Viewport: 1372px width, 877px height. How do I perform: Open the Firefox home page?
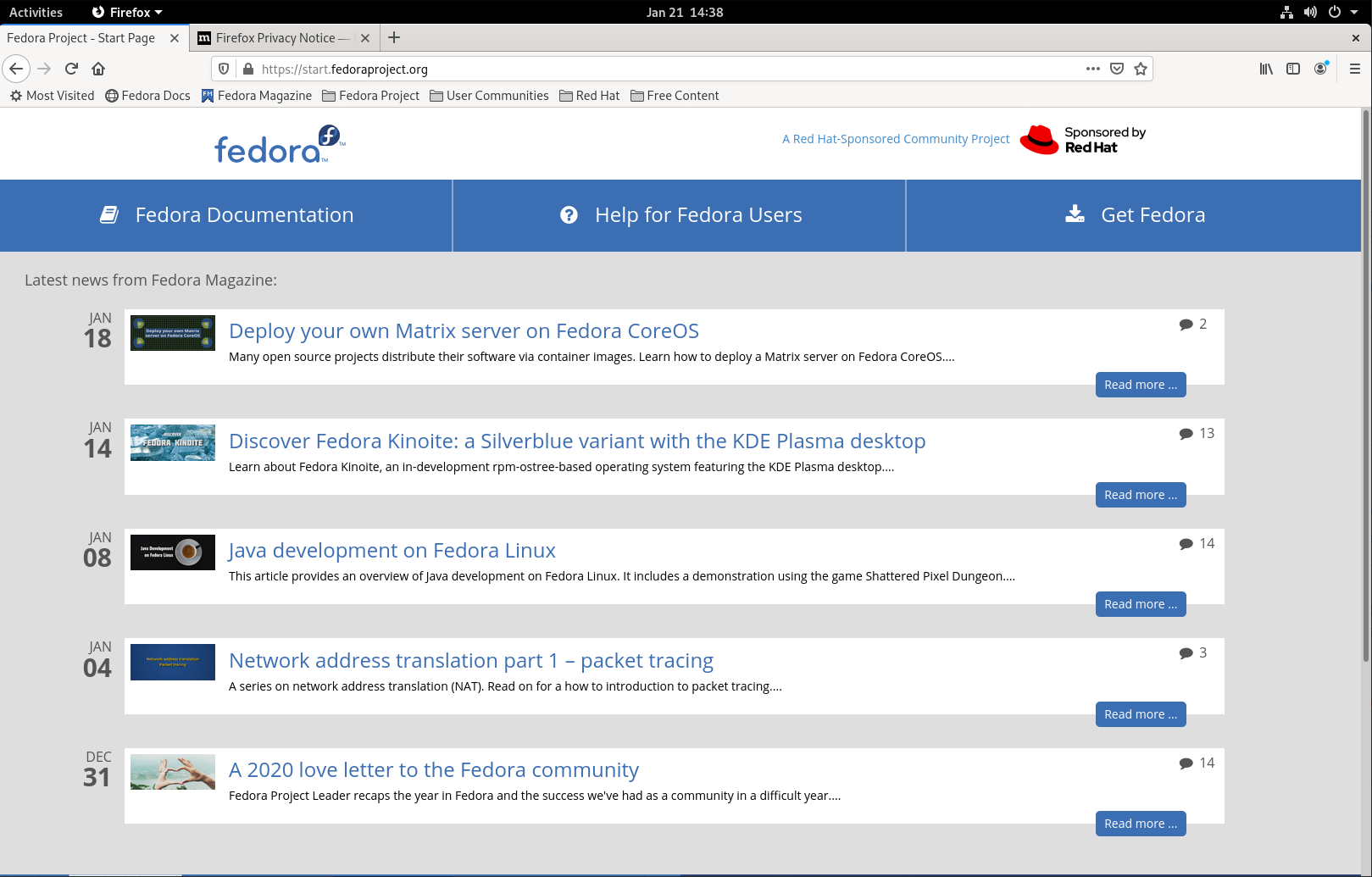pos(98,69)
